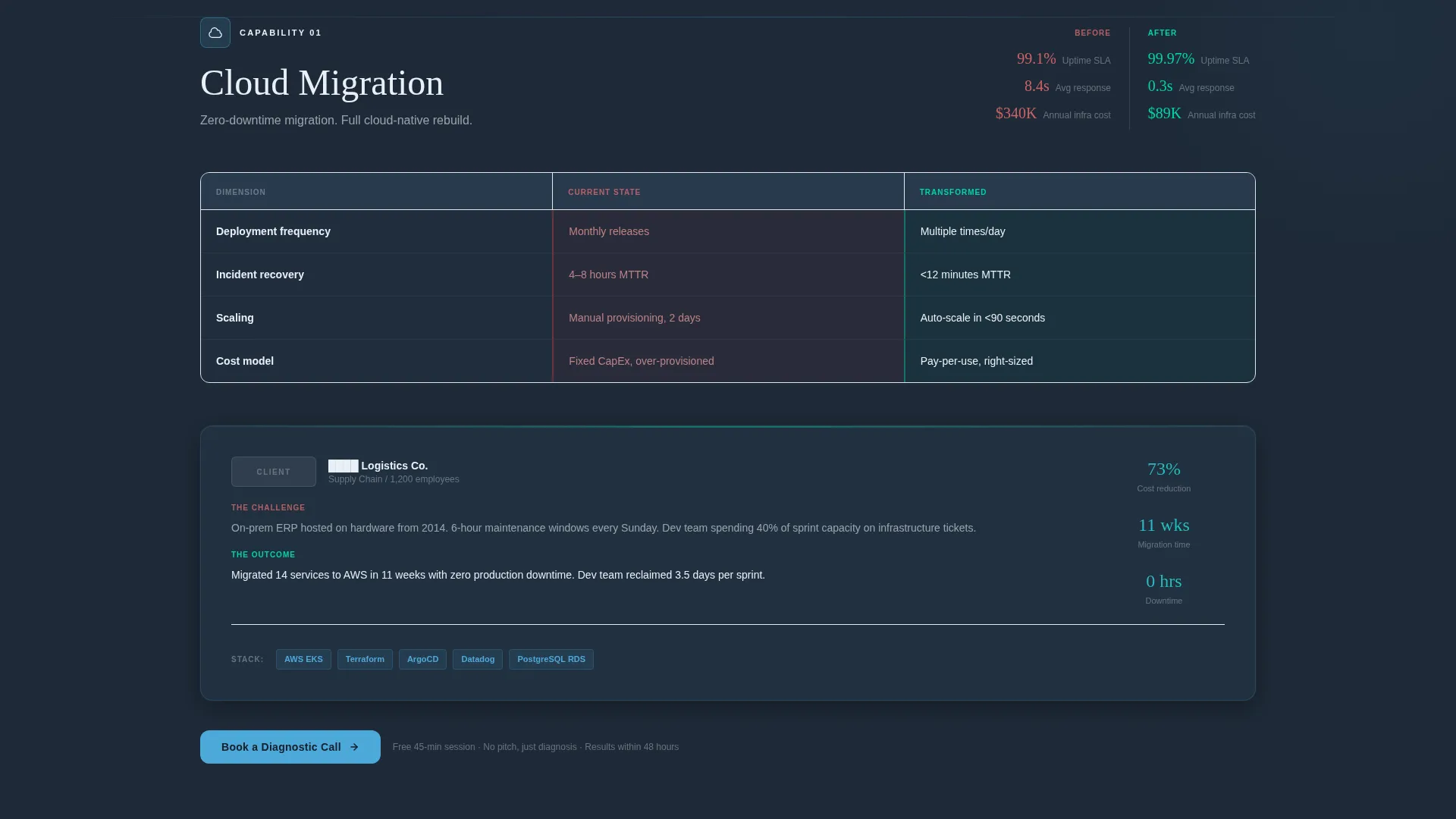The image size is (1456, 819).
Task: Select the PostgreSQL RDS stack tag
Action: (551, 659)
